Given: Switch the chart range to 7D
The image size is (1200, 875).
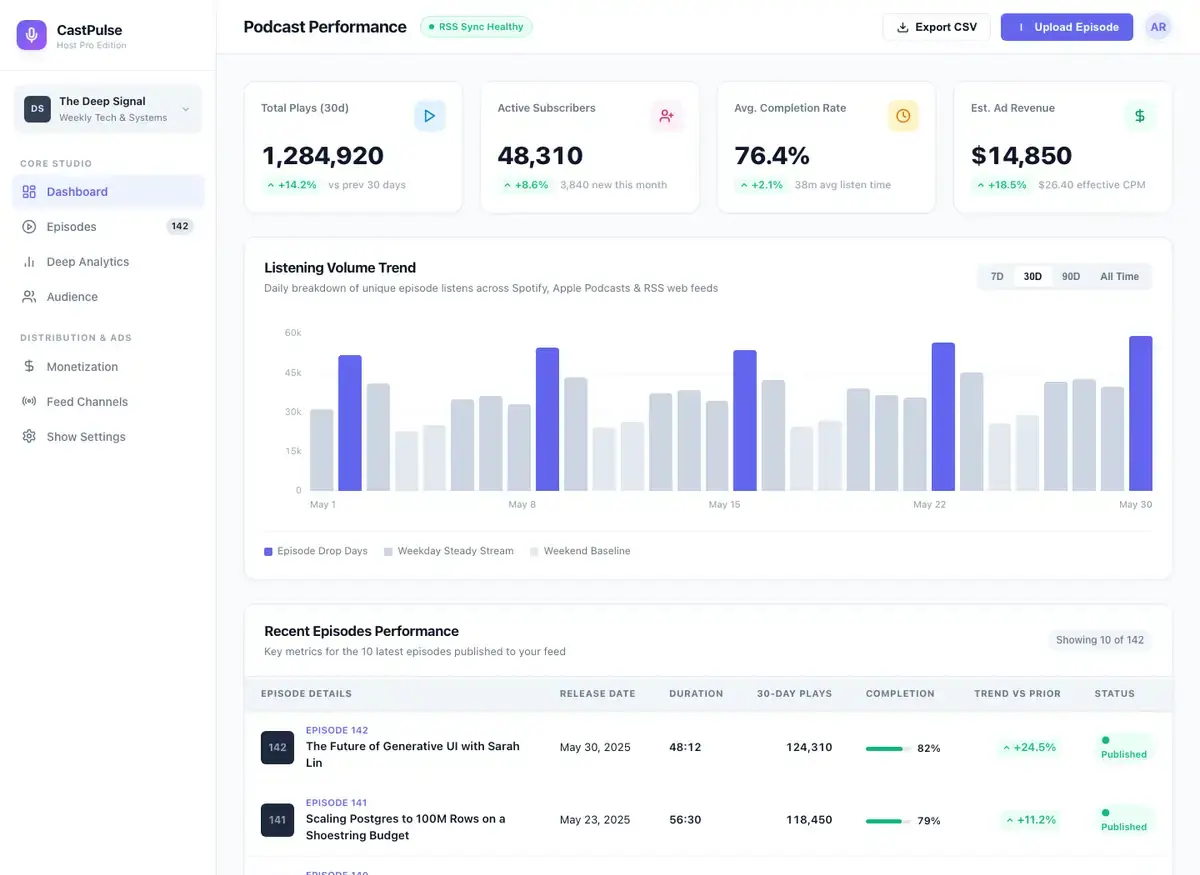Looking at the screenshot, I should coord(997,277).
